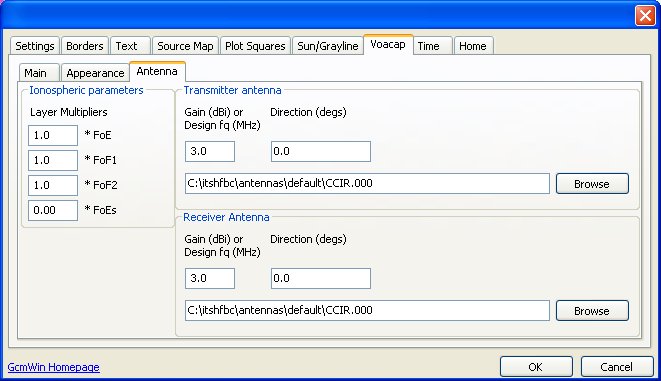The height and width of the screenshot is (381, 661).
Task: Cancel the dialog
Action: (617, 367)
